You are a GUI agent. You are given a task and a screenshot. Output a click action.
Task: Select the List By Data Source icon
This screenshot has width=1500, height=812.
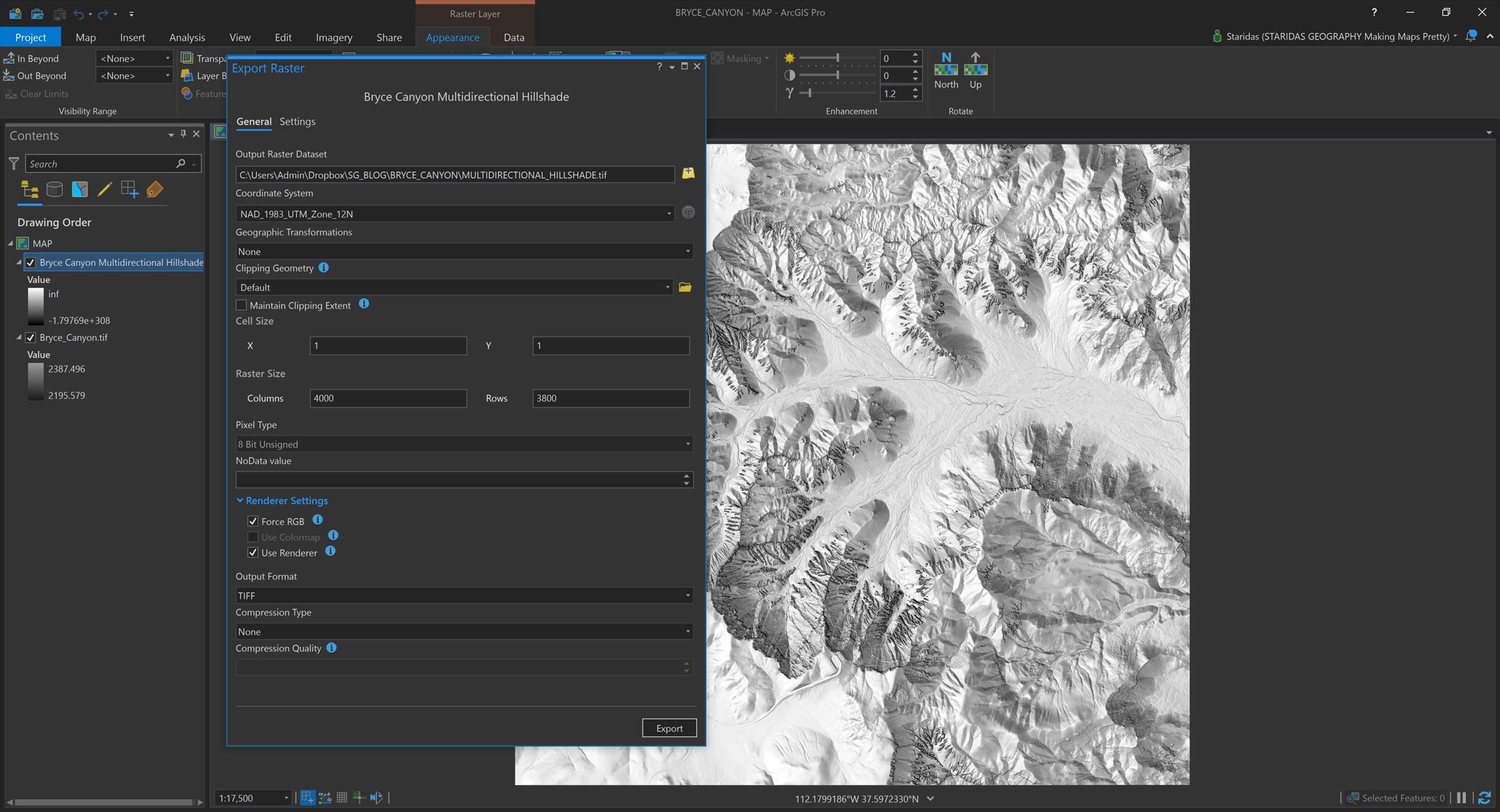click(x=55, y=190)
